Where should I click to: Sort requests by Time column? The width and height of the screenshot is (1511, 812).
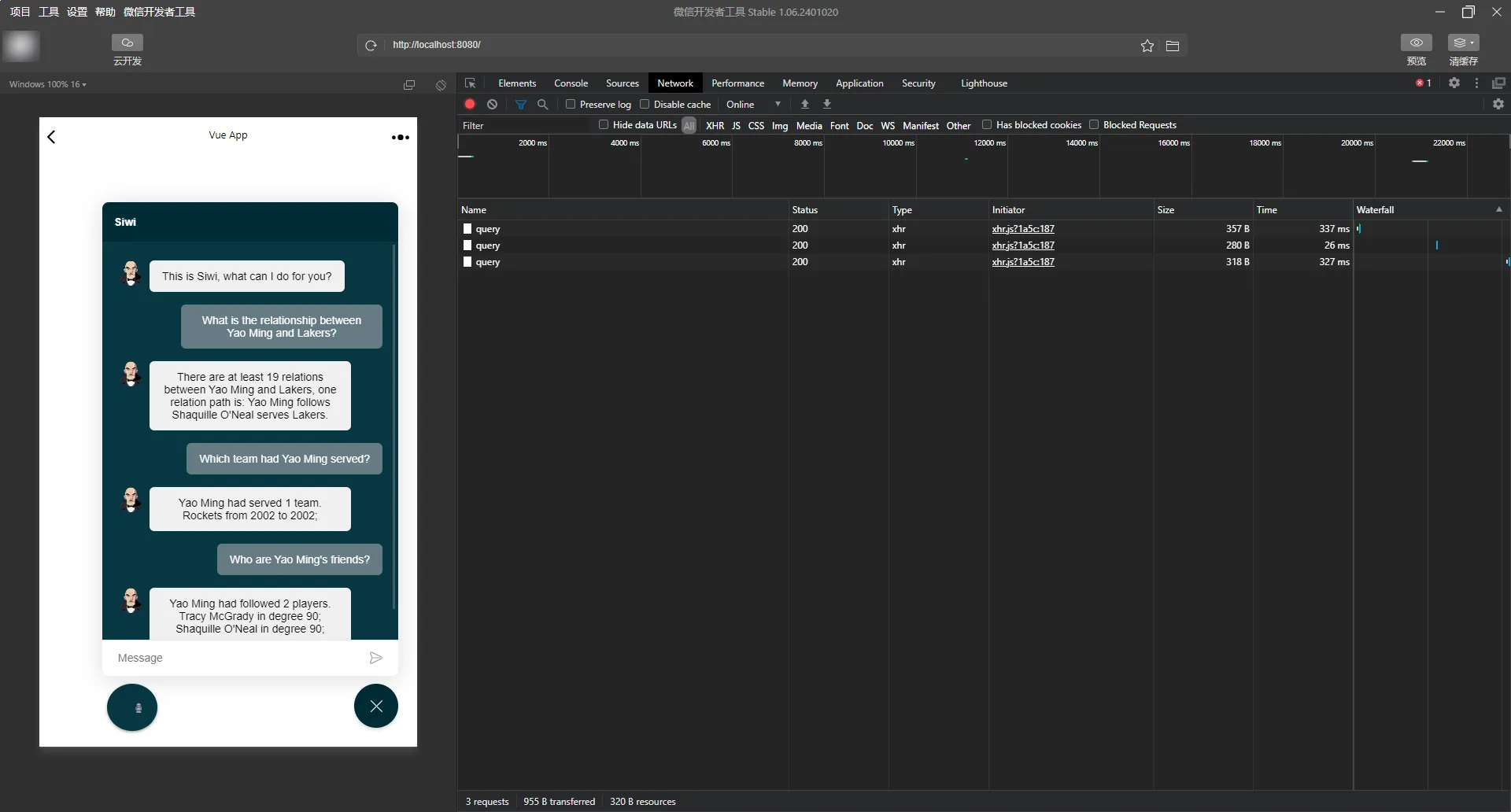1302,210
